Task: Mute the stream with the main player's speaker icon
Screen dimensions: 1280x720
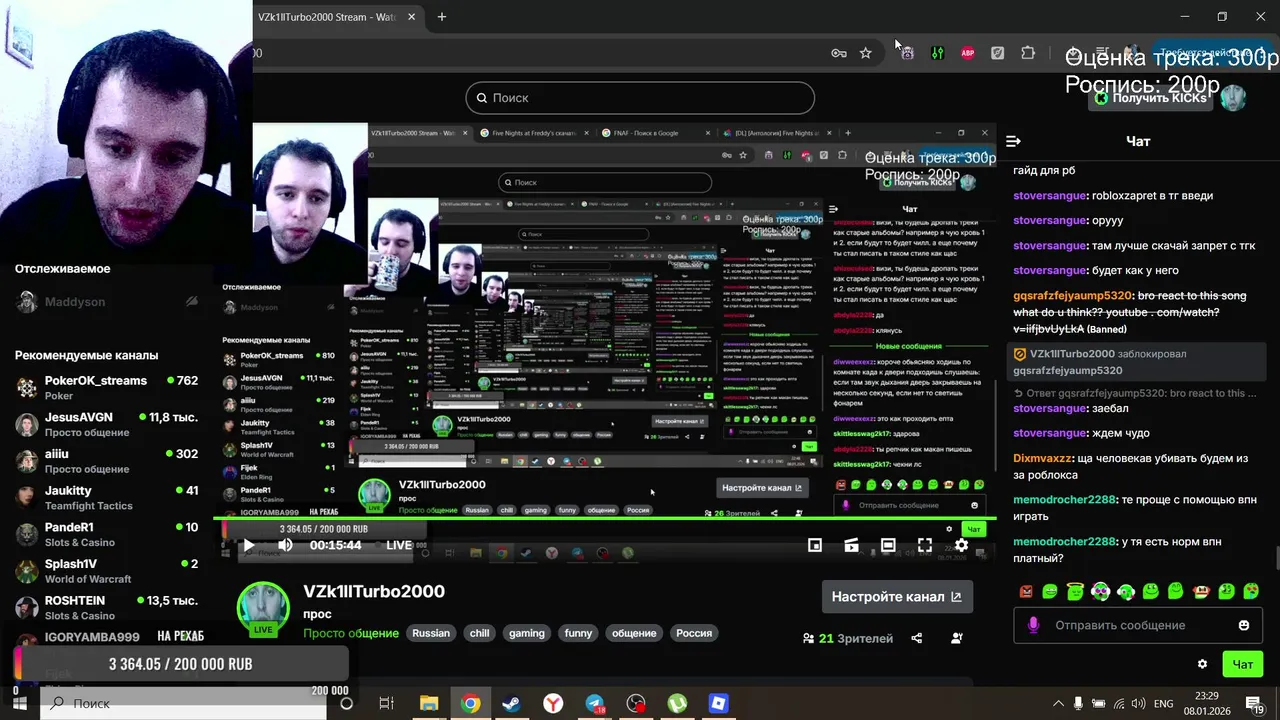Action: point(285,545)
